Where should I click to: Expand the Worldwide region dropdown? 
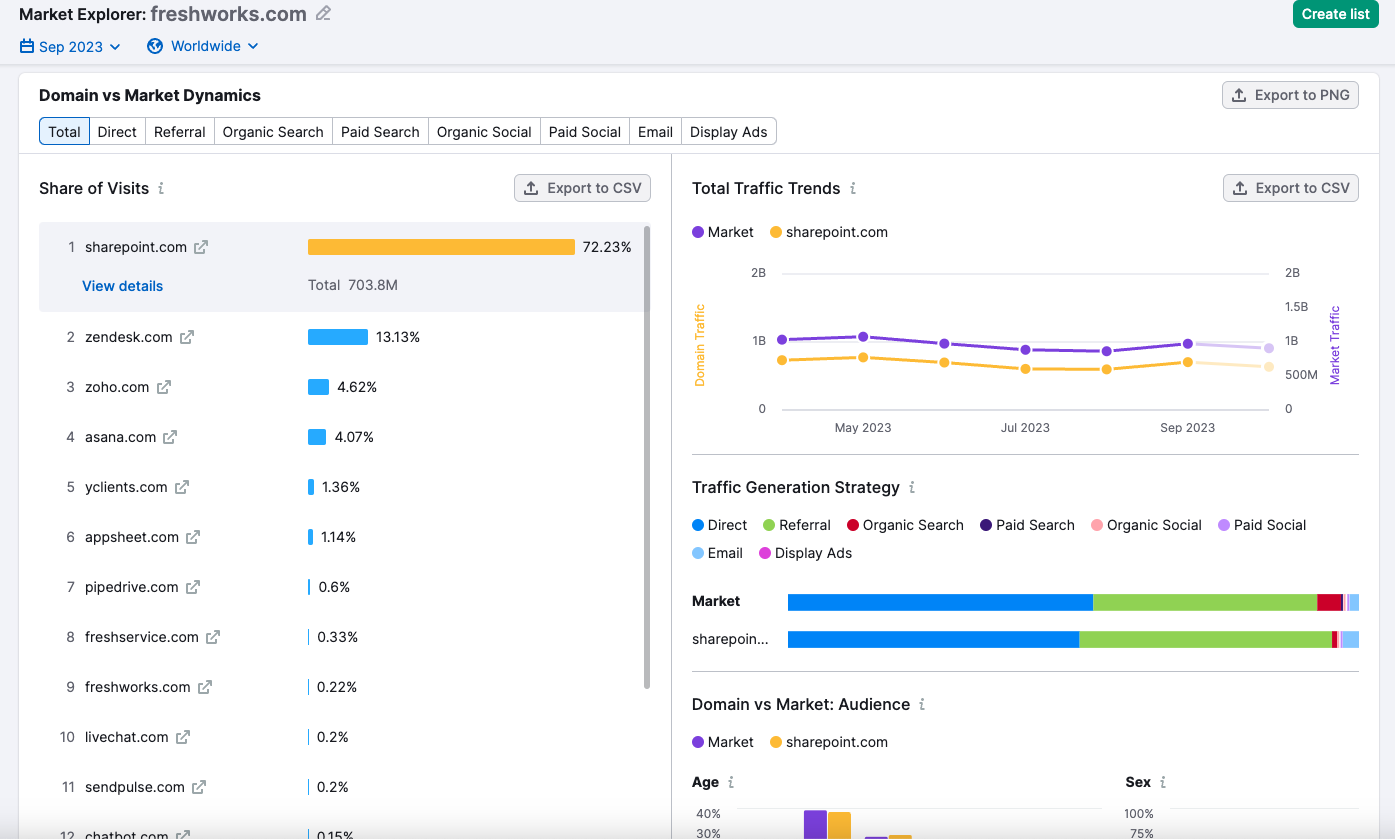(x=203, y=46)
